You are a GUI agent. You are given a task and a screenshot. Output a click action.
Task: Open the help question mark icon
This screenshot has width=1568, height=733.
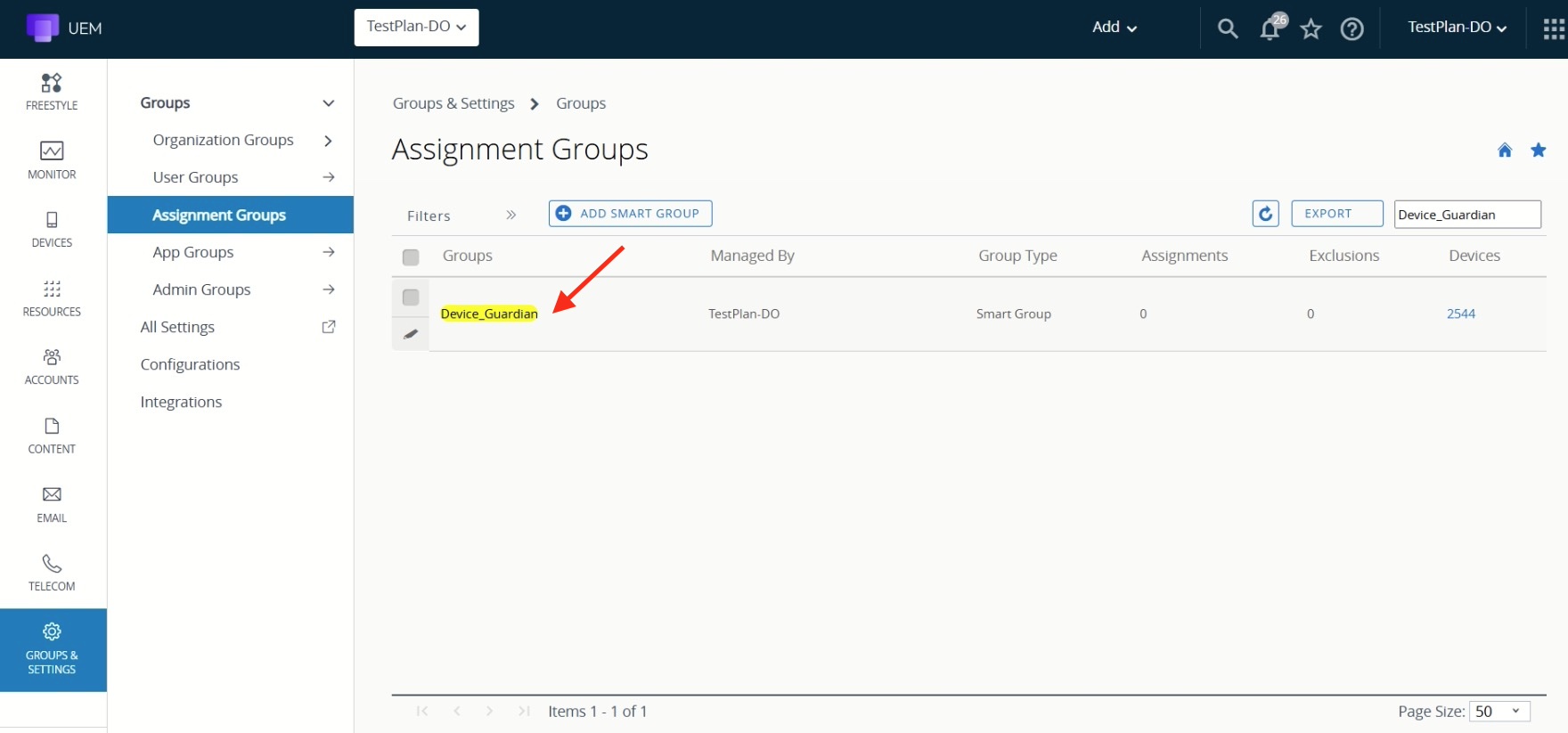coord(1352,29)
